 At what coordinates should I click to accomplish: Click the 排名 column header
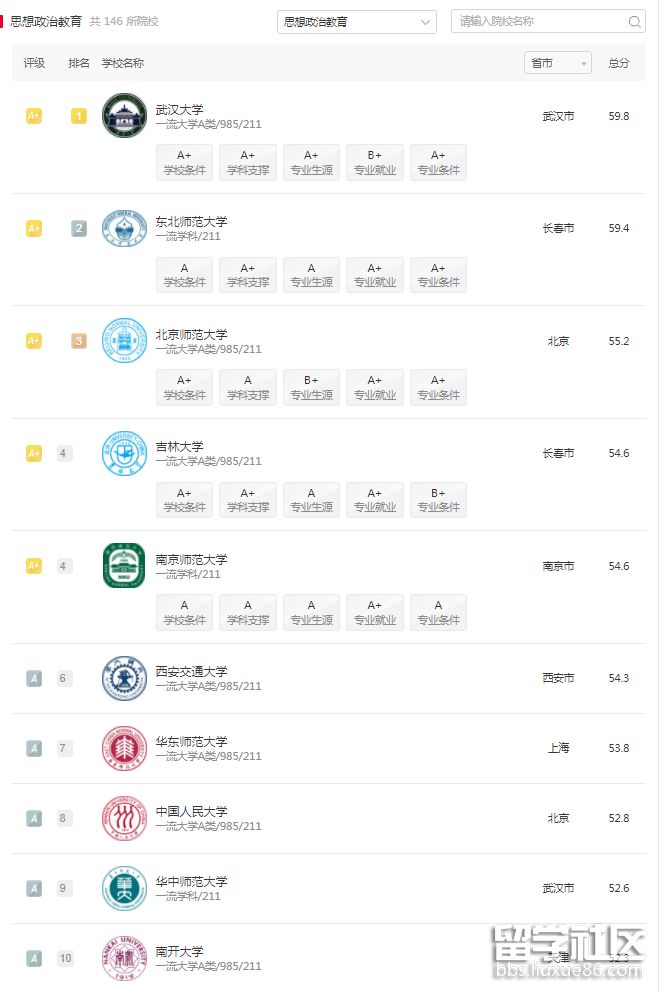click(79, 63)
